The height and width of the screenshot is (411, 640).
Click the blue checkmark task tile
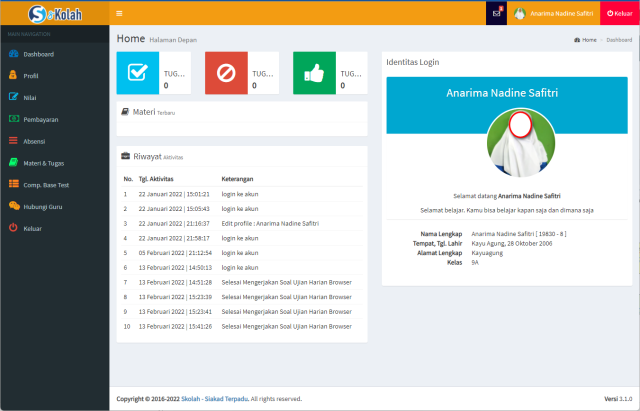[x=137, y=73]
